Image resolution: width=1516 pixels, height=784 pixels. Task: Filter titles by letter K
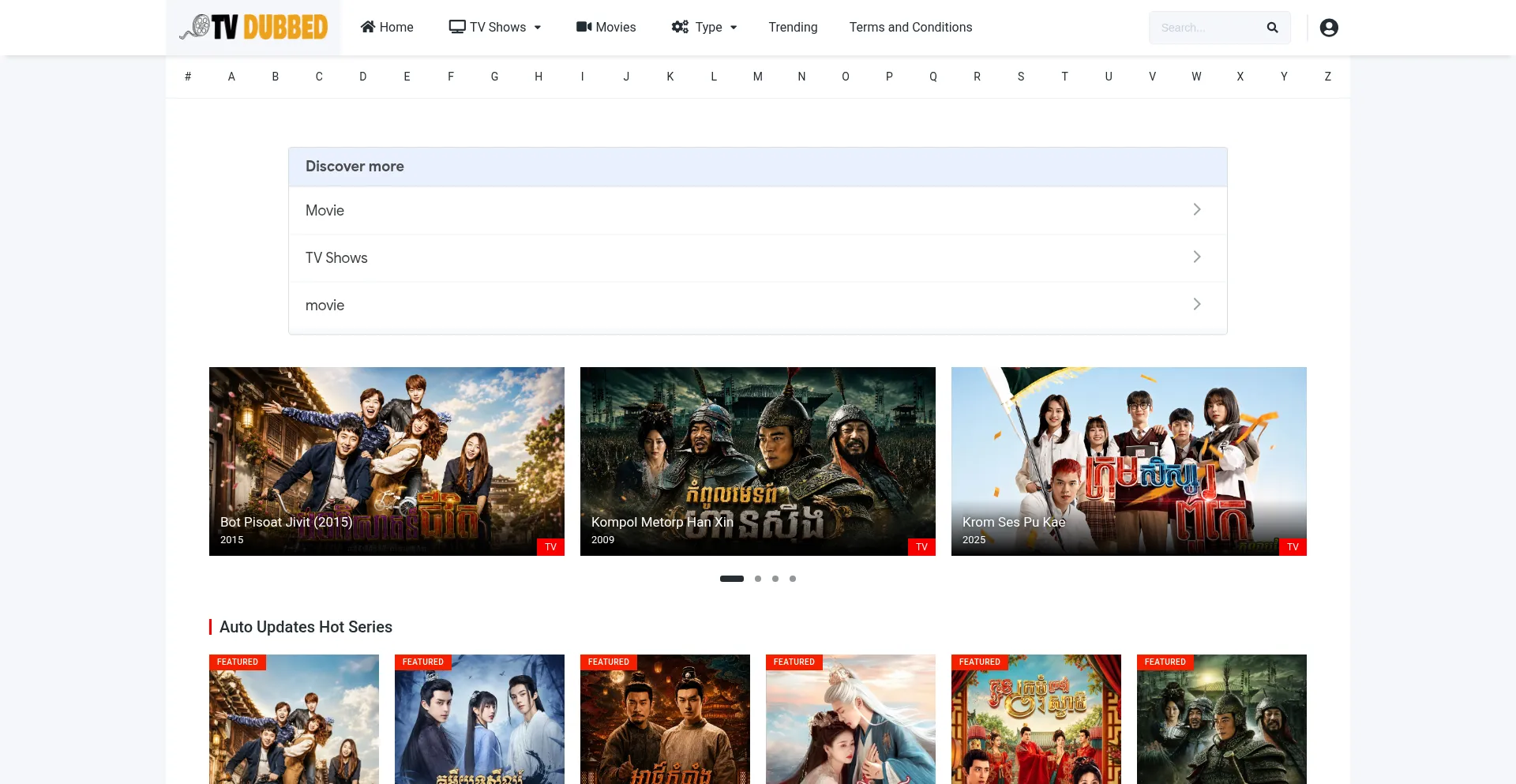pos(670,77)
